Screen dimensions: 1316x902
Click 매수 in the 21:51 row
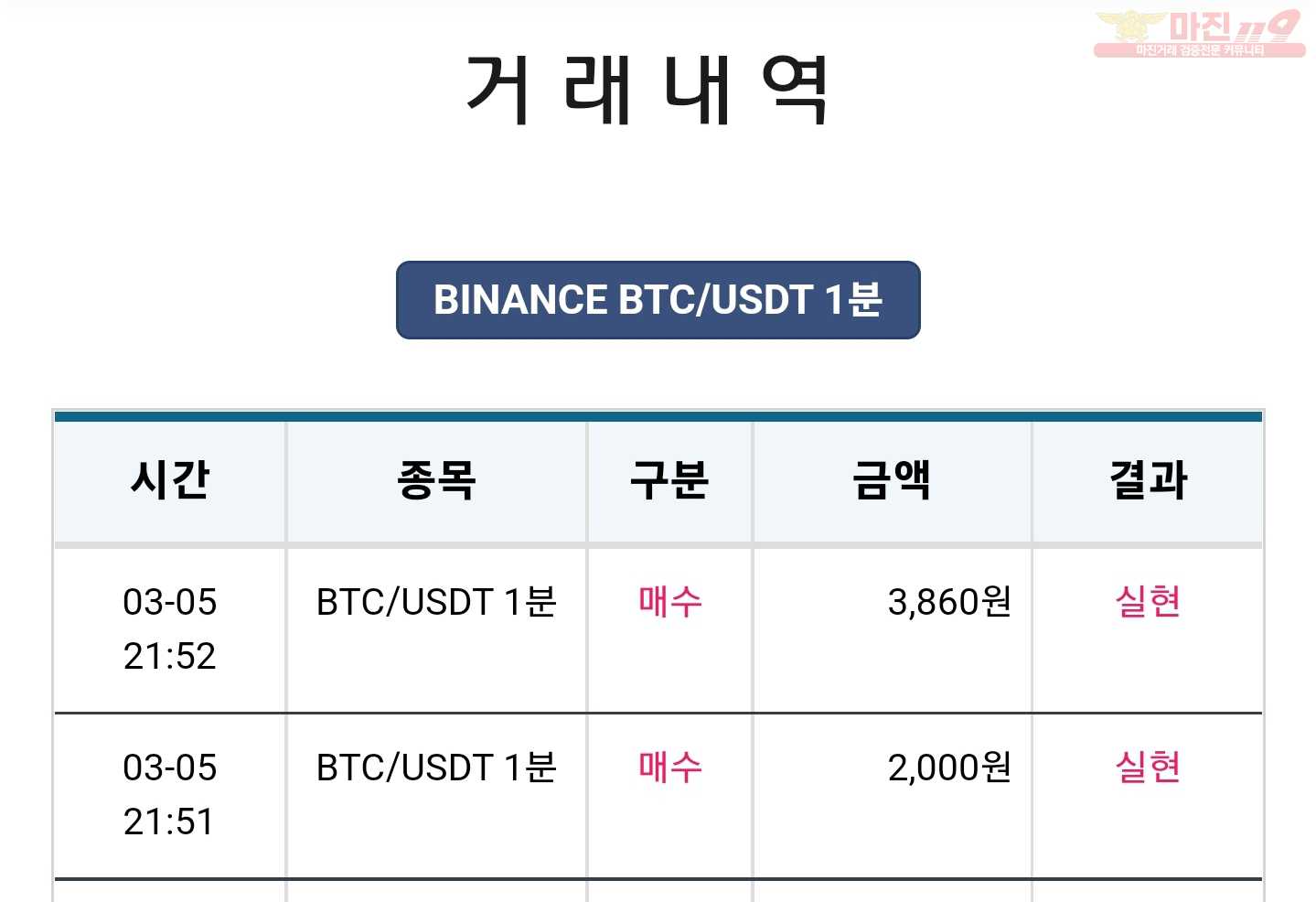click(x=670, y=768)
